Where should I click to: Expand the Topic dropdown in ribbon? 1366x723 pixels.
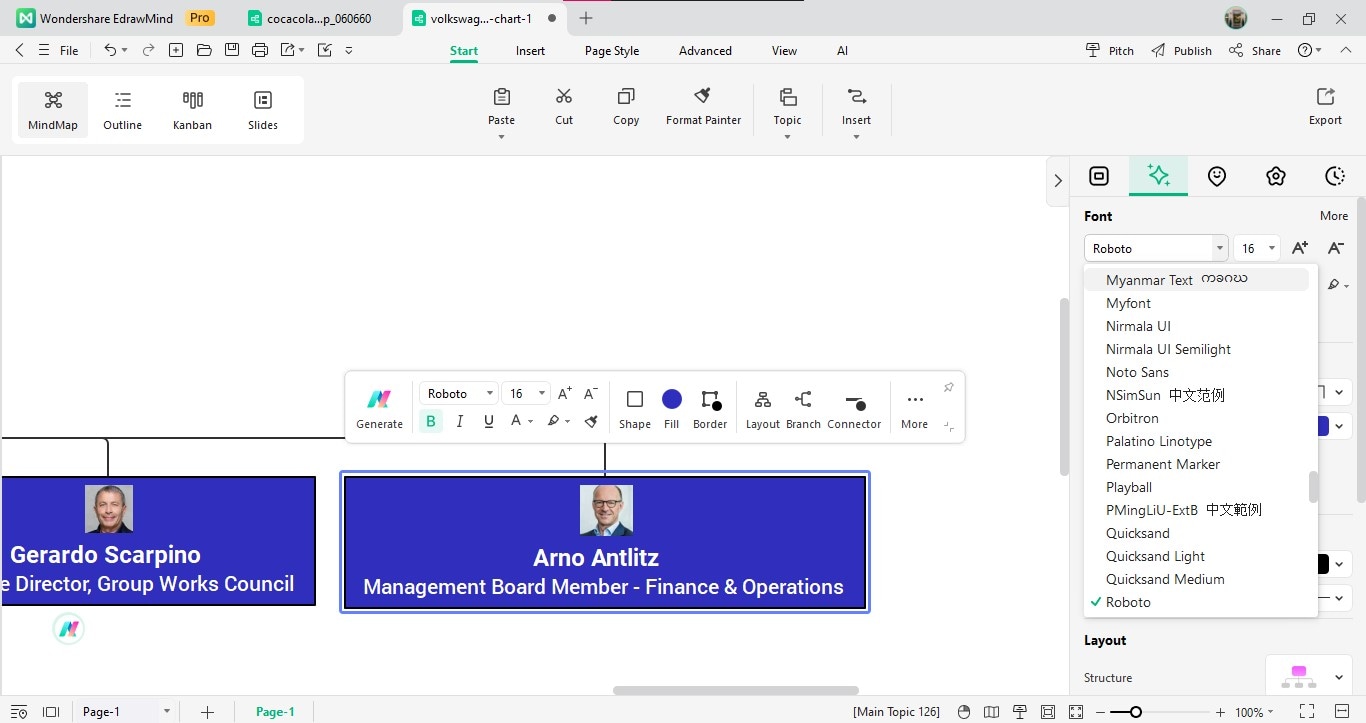[788, 137]
